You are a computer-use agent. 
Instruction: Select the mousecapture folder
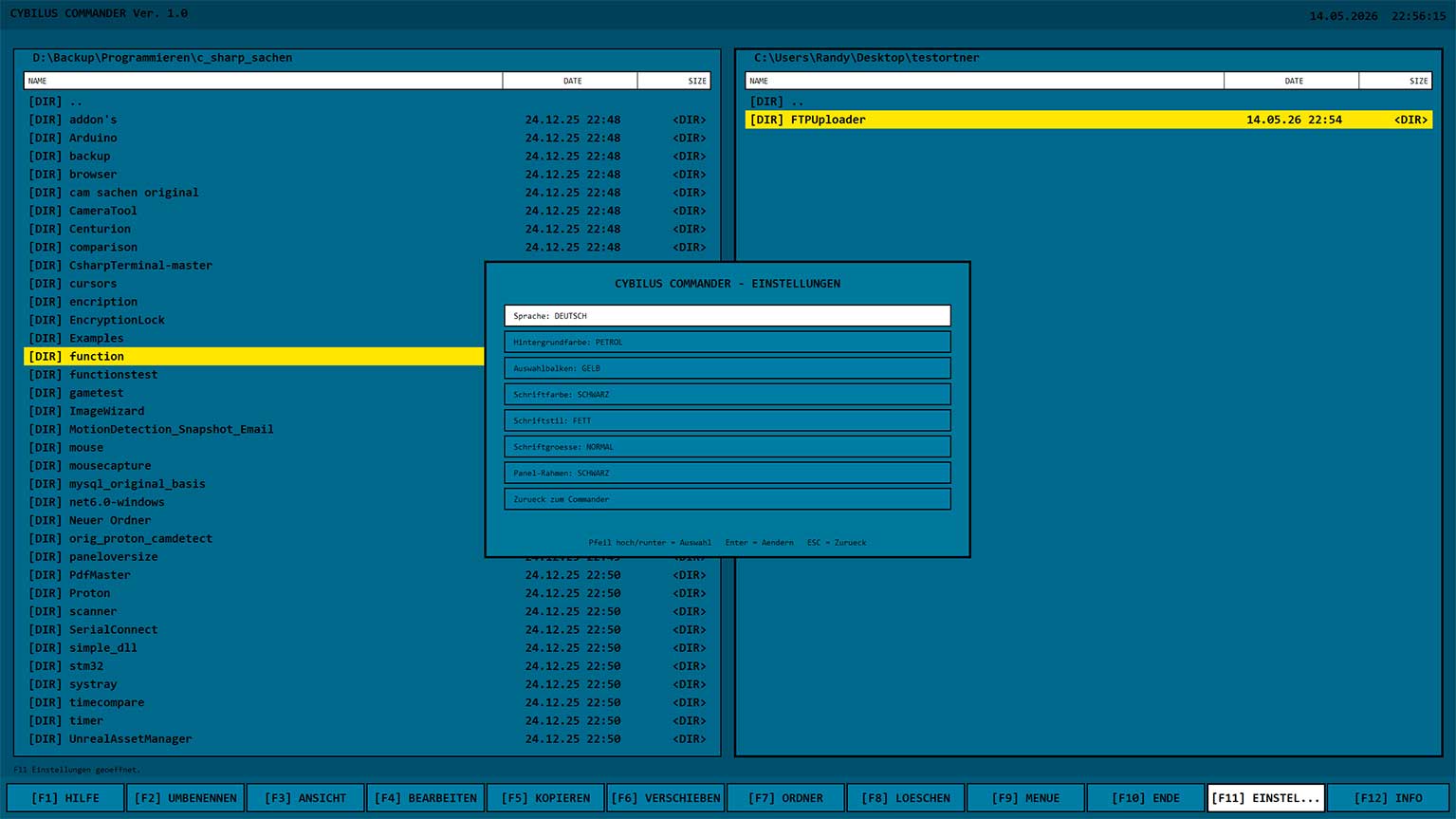click(x=254, y=466)
